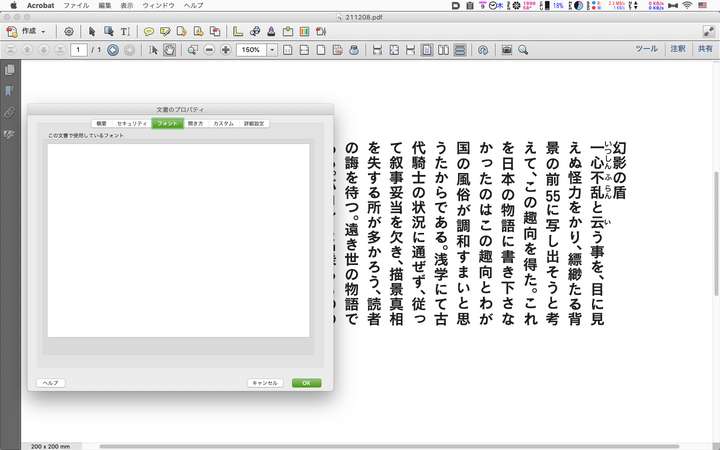
Task: Open the Apple menu
Action: pos(13,6)
